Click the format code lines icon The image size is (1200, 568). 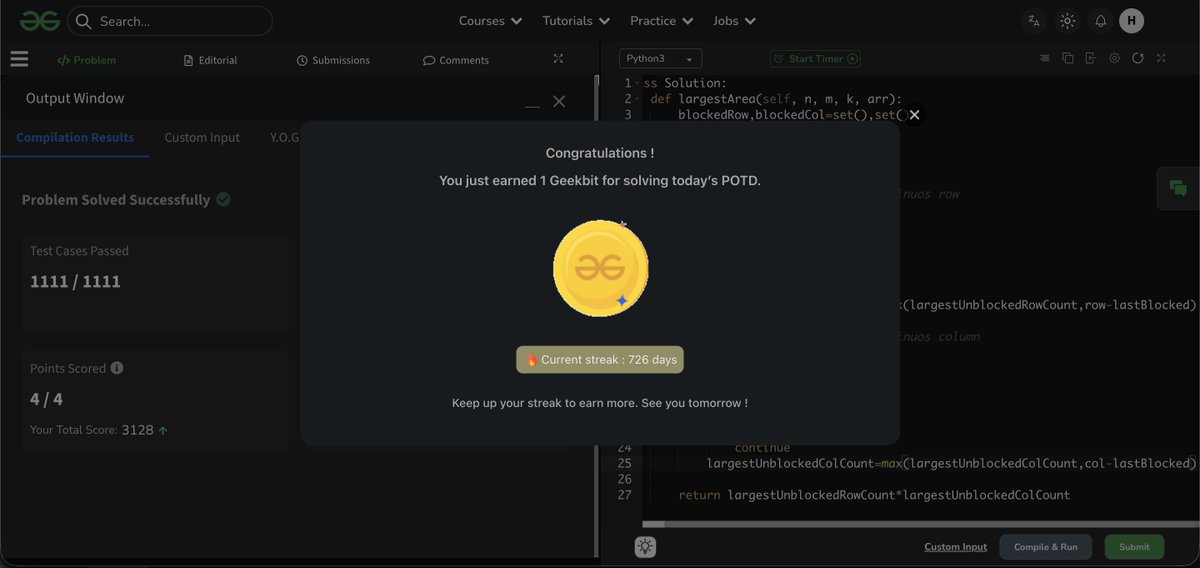pos(1044,59)
